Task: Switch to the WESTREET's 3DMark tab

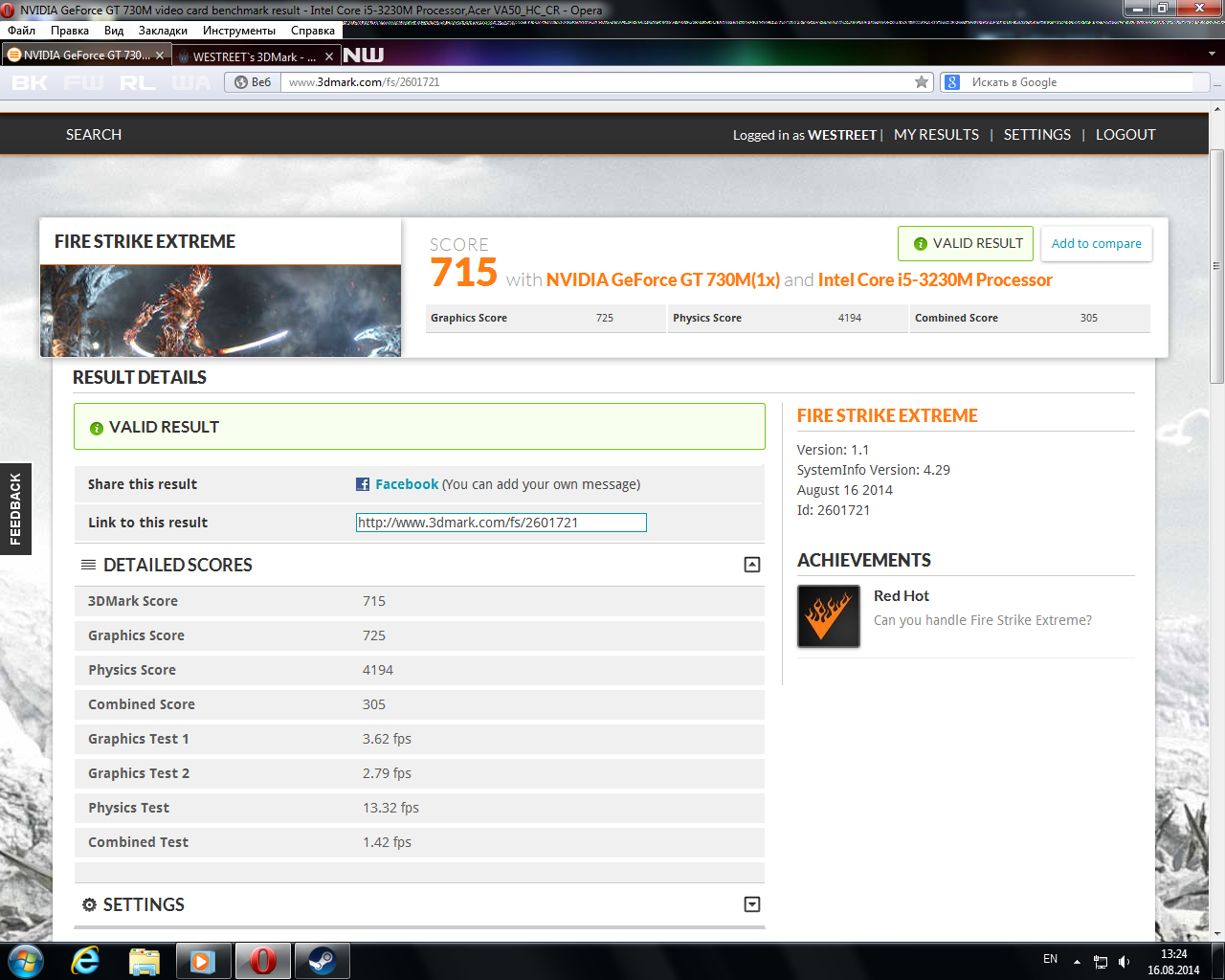Action: click(256, 56)
